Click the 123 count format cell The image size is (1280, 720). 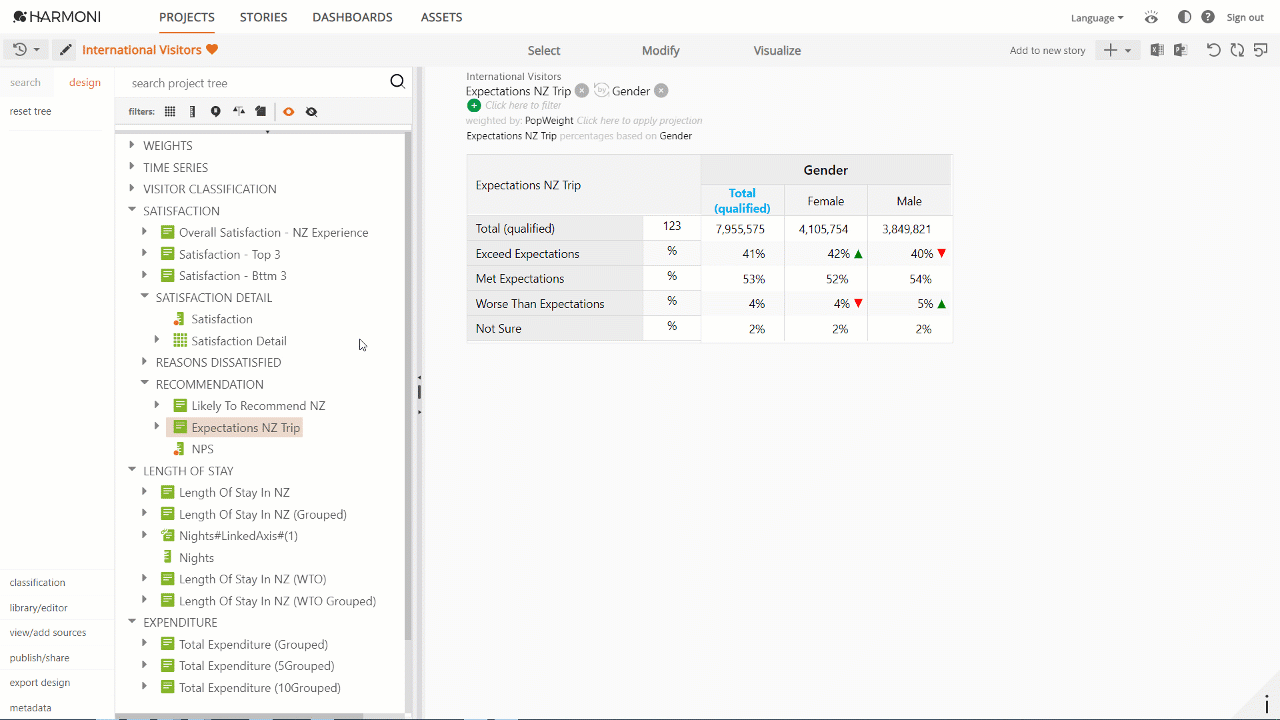[672, 227]
